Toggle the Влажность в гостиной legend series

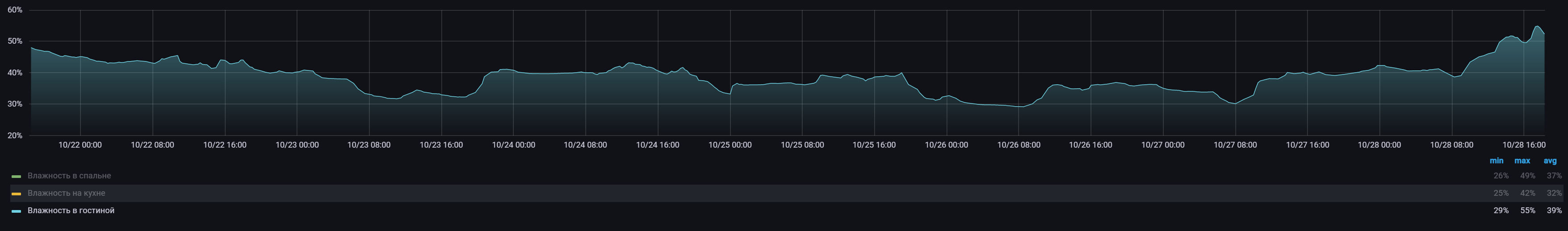[x=71, y=210]
